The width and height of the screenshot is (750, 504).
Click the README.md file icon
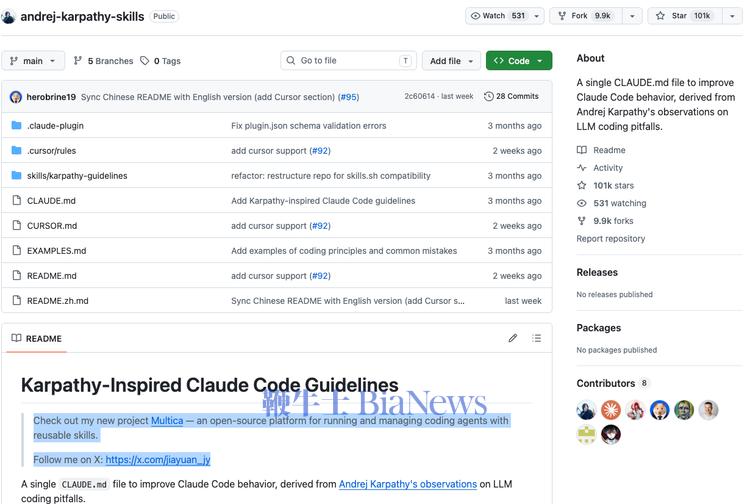pyautogui.click(x=17, y=275)
